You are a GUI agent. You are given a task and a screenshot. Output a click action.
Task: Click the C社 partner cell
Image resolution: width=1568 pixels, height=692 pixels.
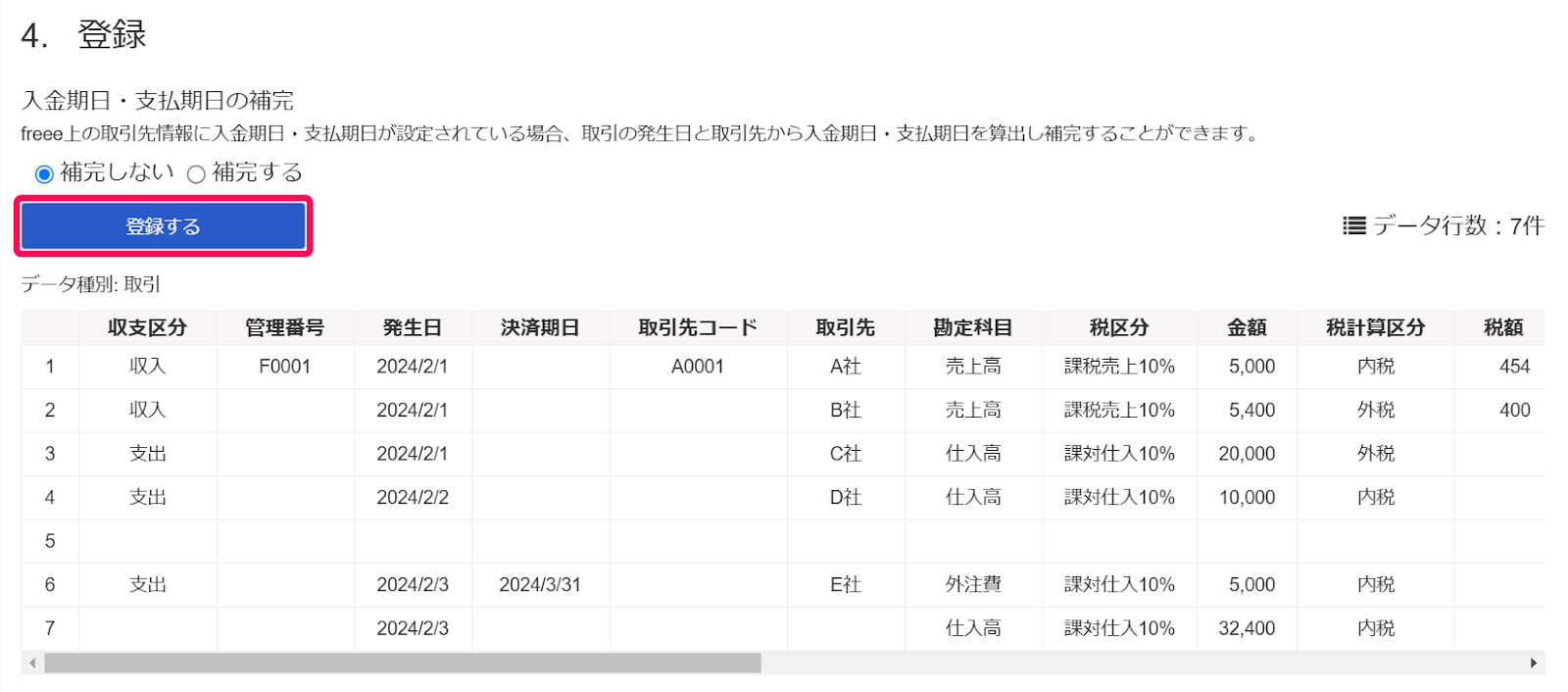tap(846, 454)
